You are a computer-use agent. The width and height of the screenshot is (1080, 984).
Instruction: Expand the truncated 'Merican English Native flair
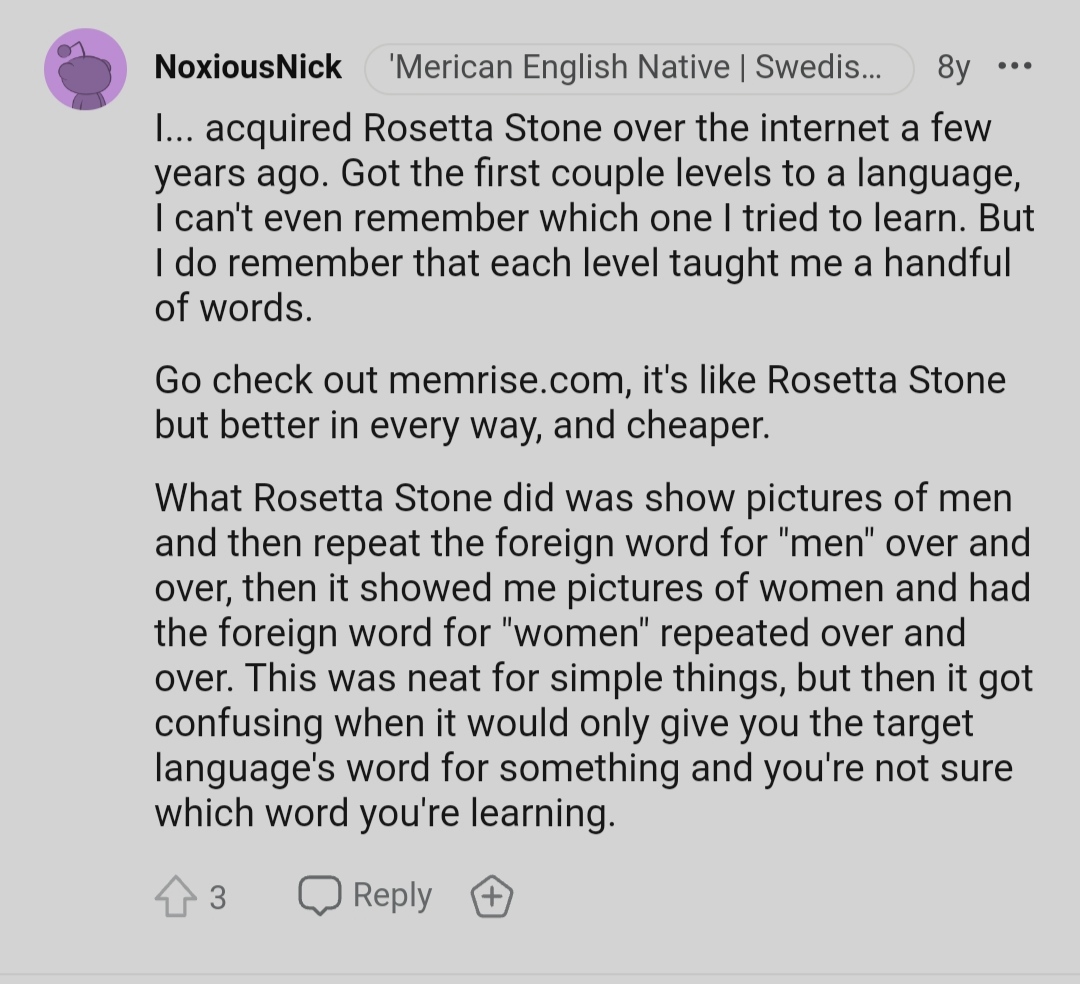point(638,68)
